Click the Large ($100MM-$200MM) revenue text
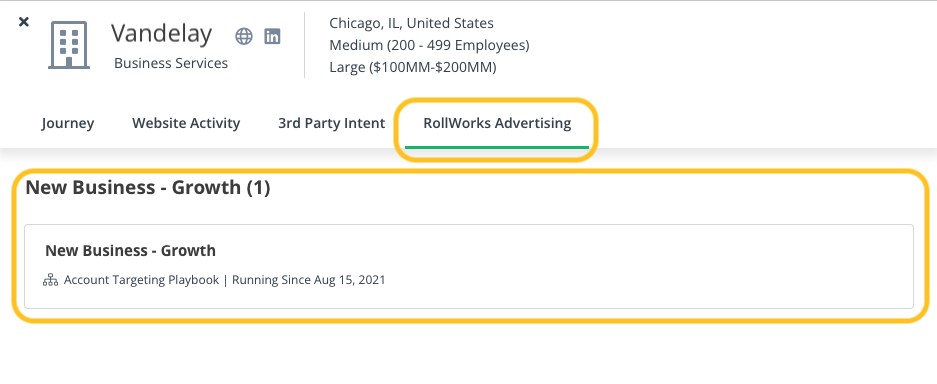Screen dimensions: 937x384 (x=413, y=67)
